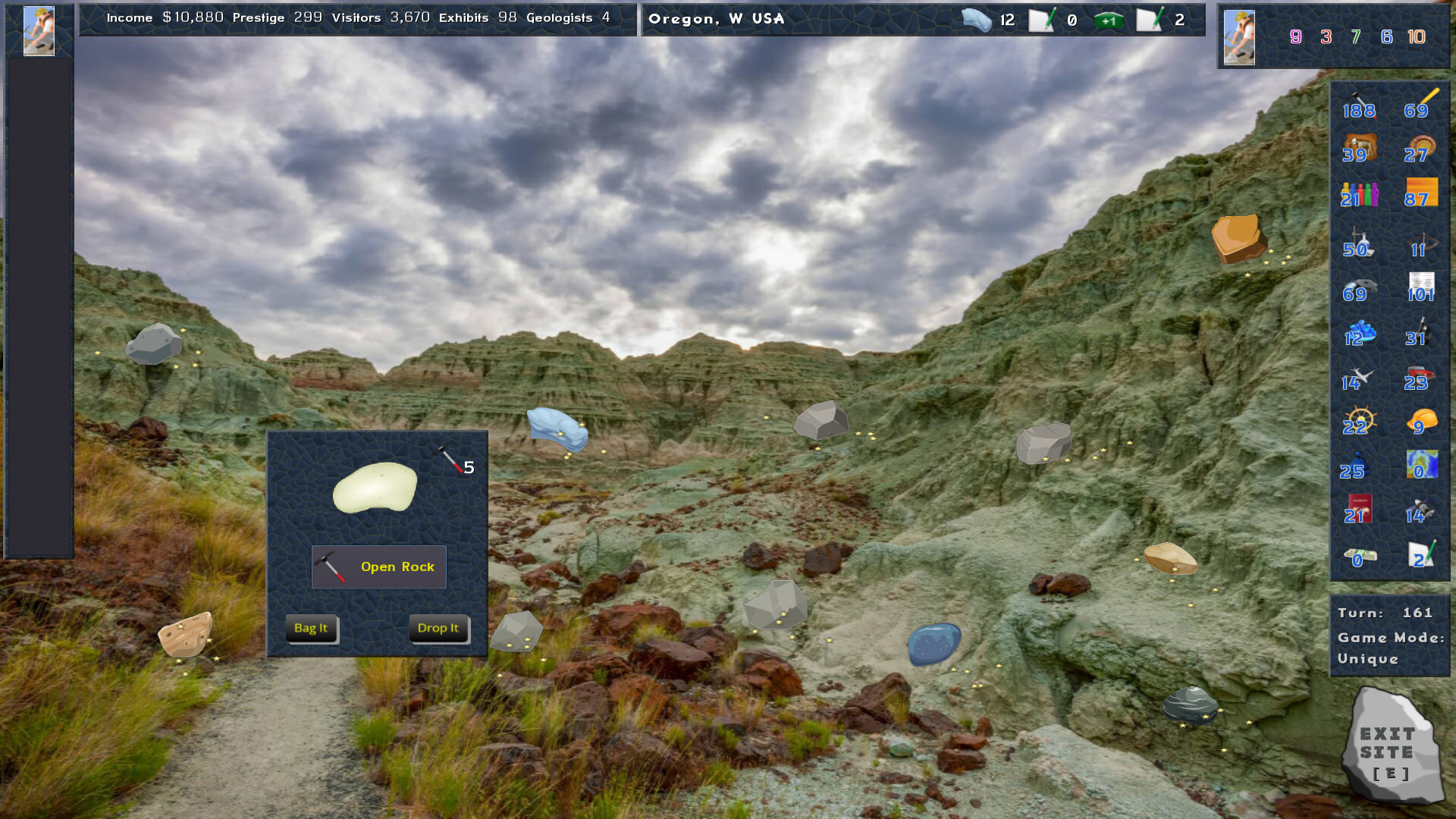Click the Bag It button

pos(312,628)
